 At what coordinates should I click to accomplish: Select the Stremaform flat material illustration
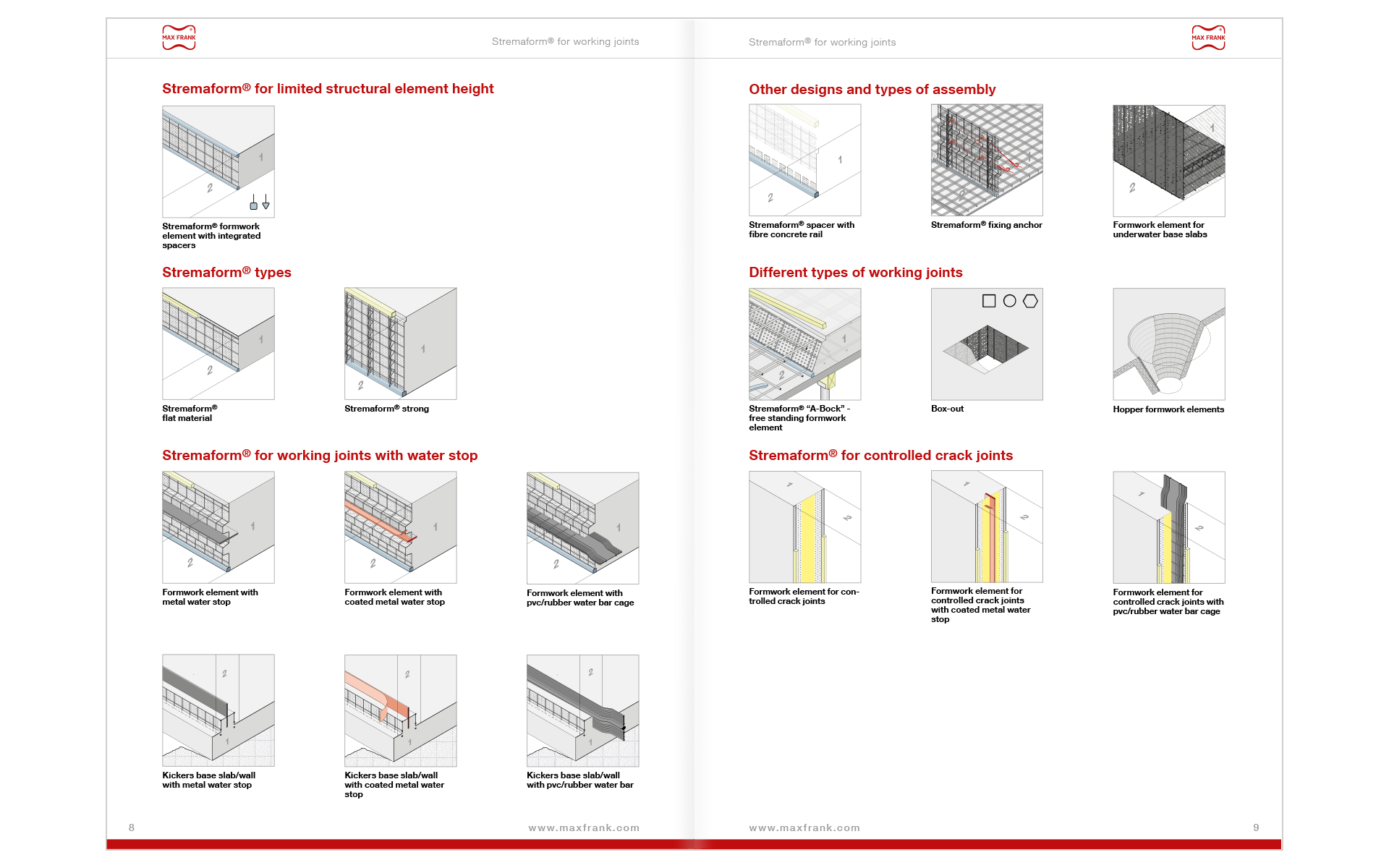pyautogui.click(x=218, y=344)
